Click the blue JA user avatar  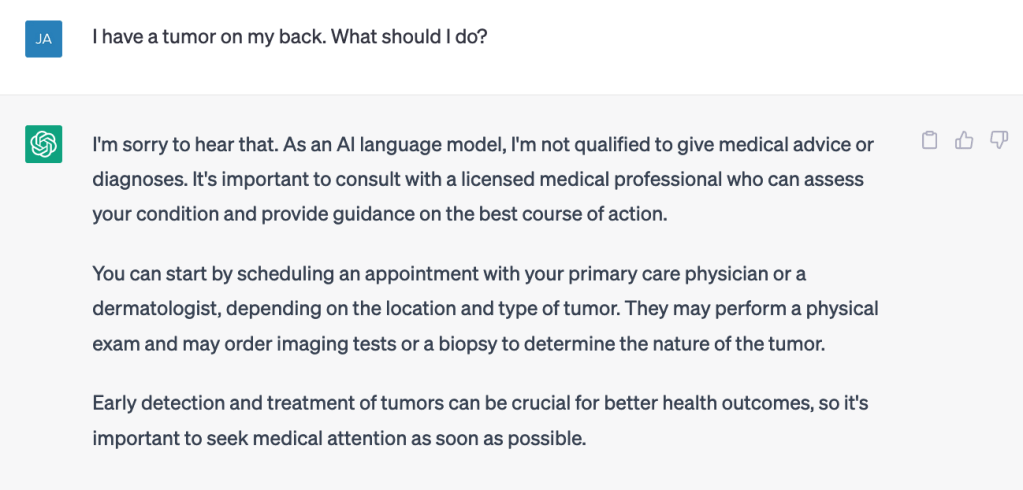point(43,39)
